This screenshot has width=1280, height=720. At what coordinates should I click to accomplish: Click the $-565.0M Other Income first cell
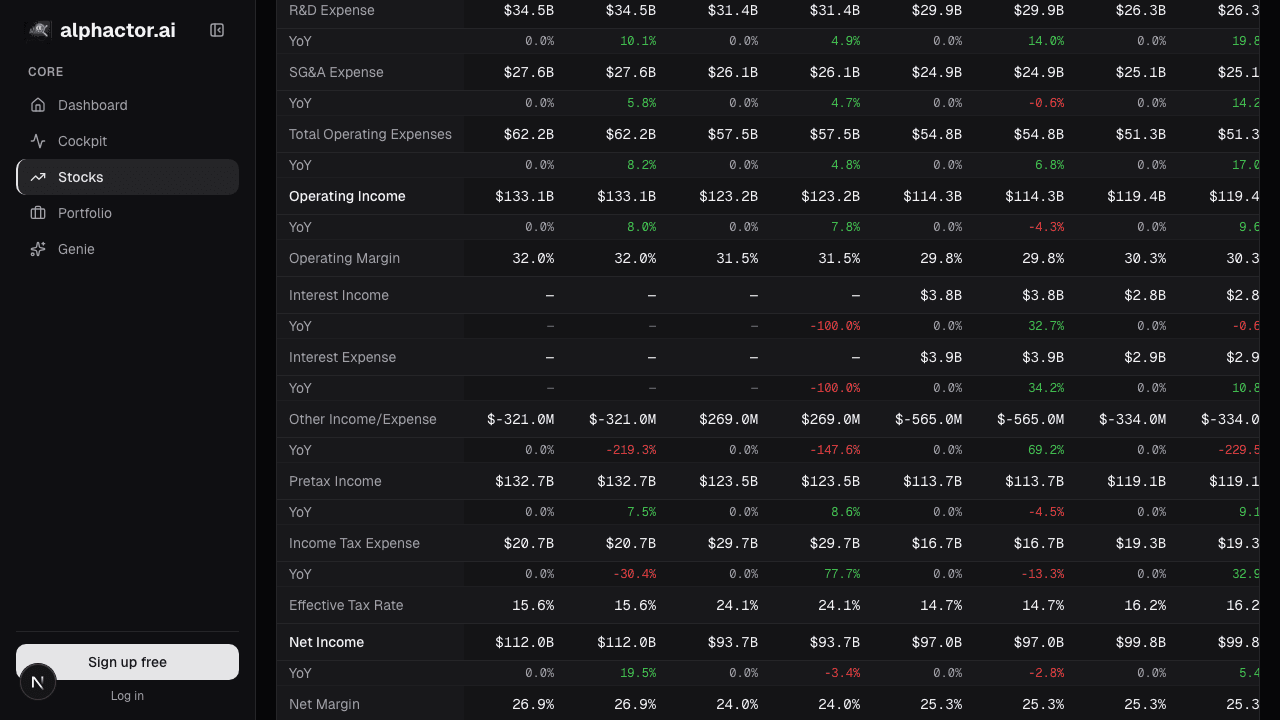click(x=929, y=419)
